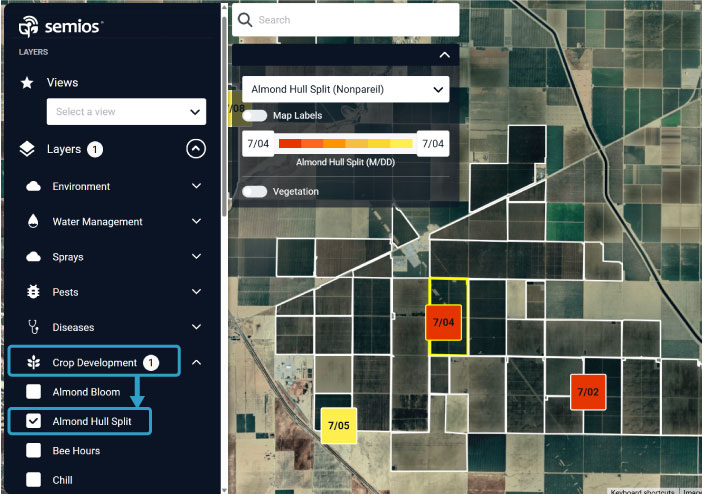Click the Almond Hull Split color gradient bar
702x494 pixels.
tap(345, 143)
